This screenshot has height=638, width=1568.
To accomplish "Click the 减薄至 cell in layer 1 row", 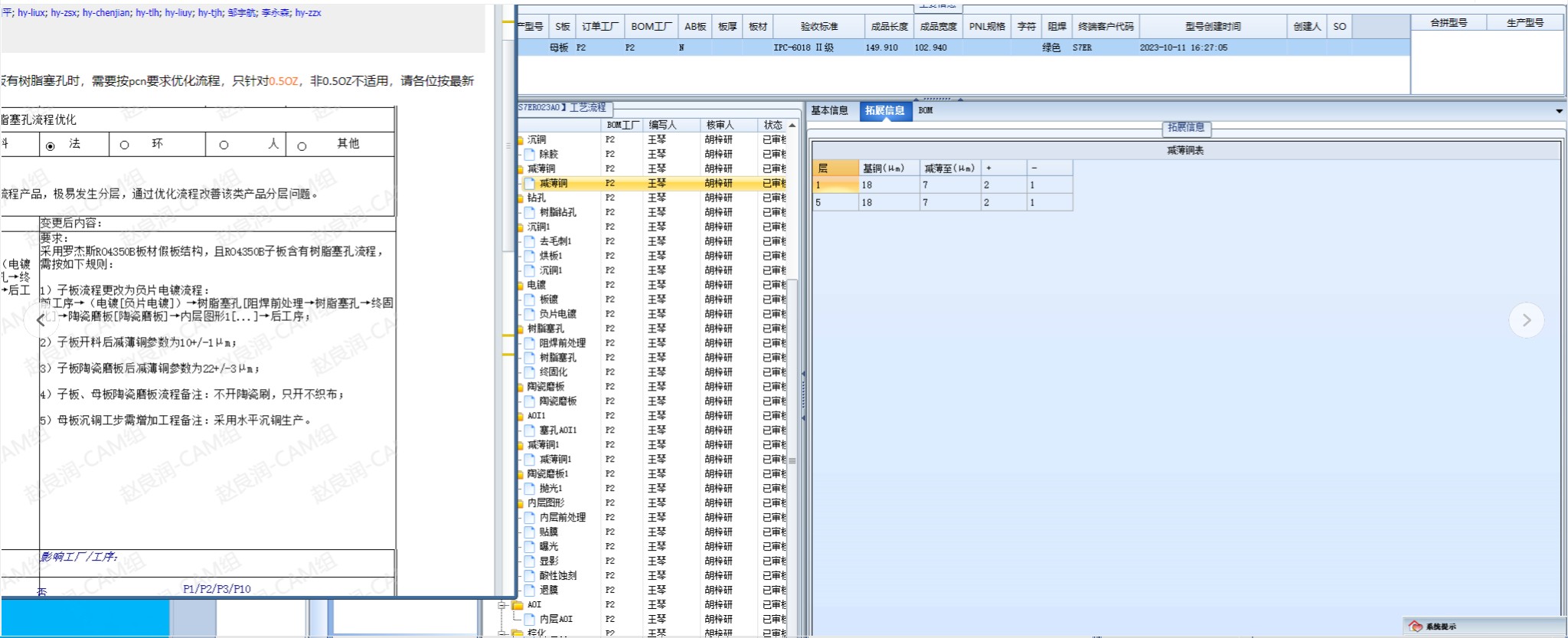I will pos(949,185).
